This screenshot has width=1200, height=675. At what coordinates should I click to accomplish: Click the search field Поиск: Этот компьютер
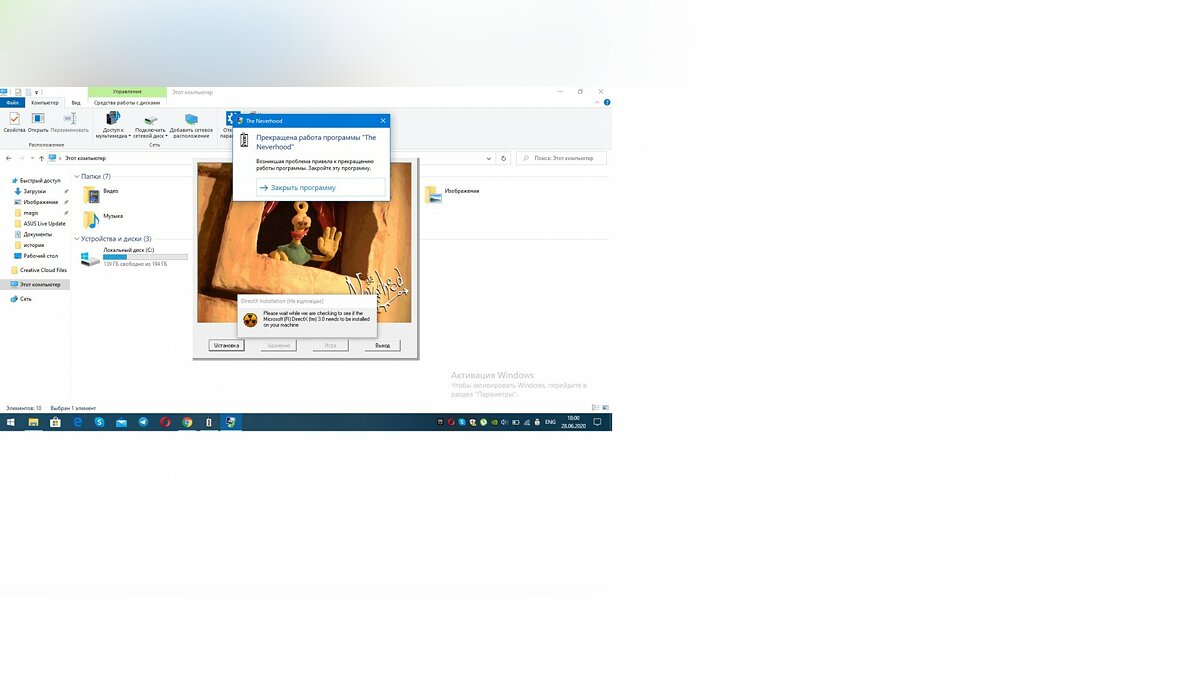pyautogui.click(x=565, y=158)
